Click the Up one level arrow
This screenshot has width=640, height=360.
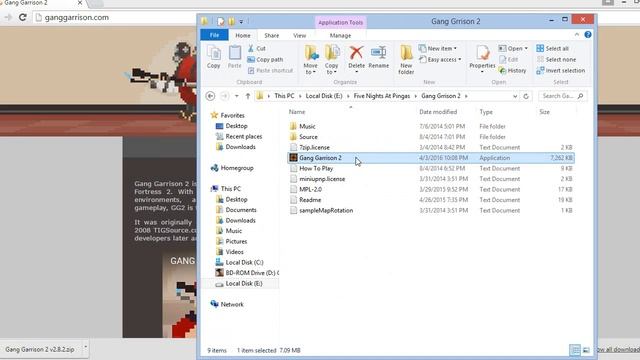(248, 96)
